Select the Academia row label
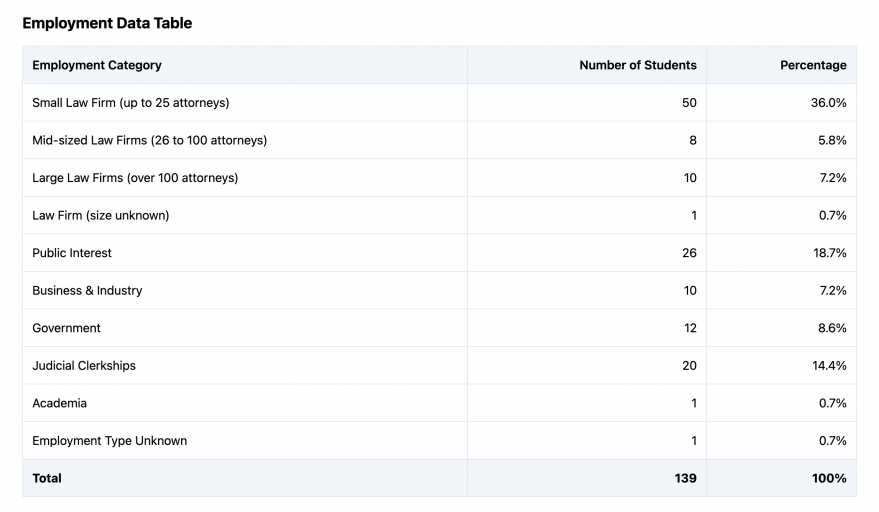This screenshot has width=879, height=512. click(x=60, y=403)
